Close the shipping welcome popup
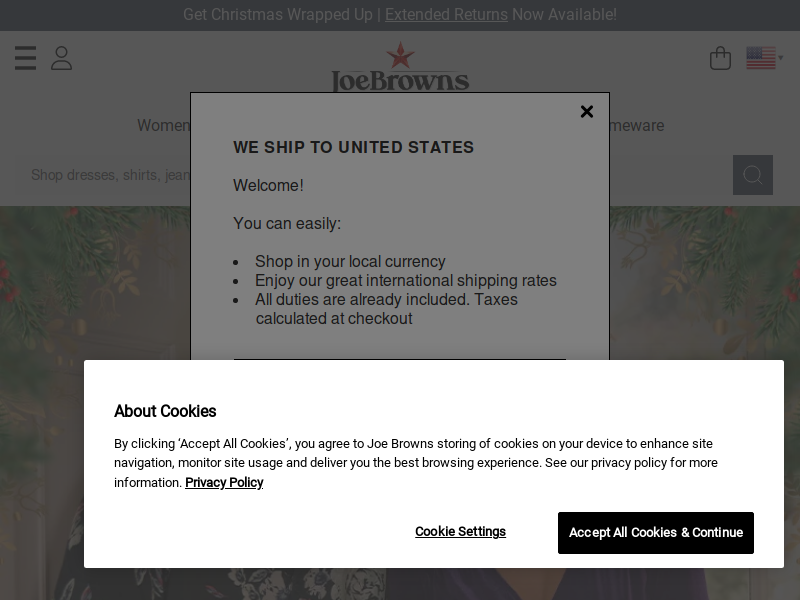 point(587,112)
